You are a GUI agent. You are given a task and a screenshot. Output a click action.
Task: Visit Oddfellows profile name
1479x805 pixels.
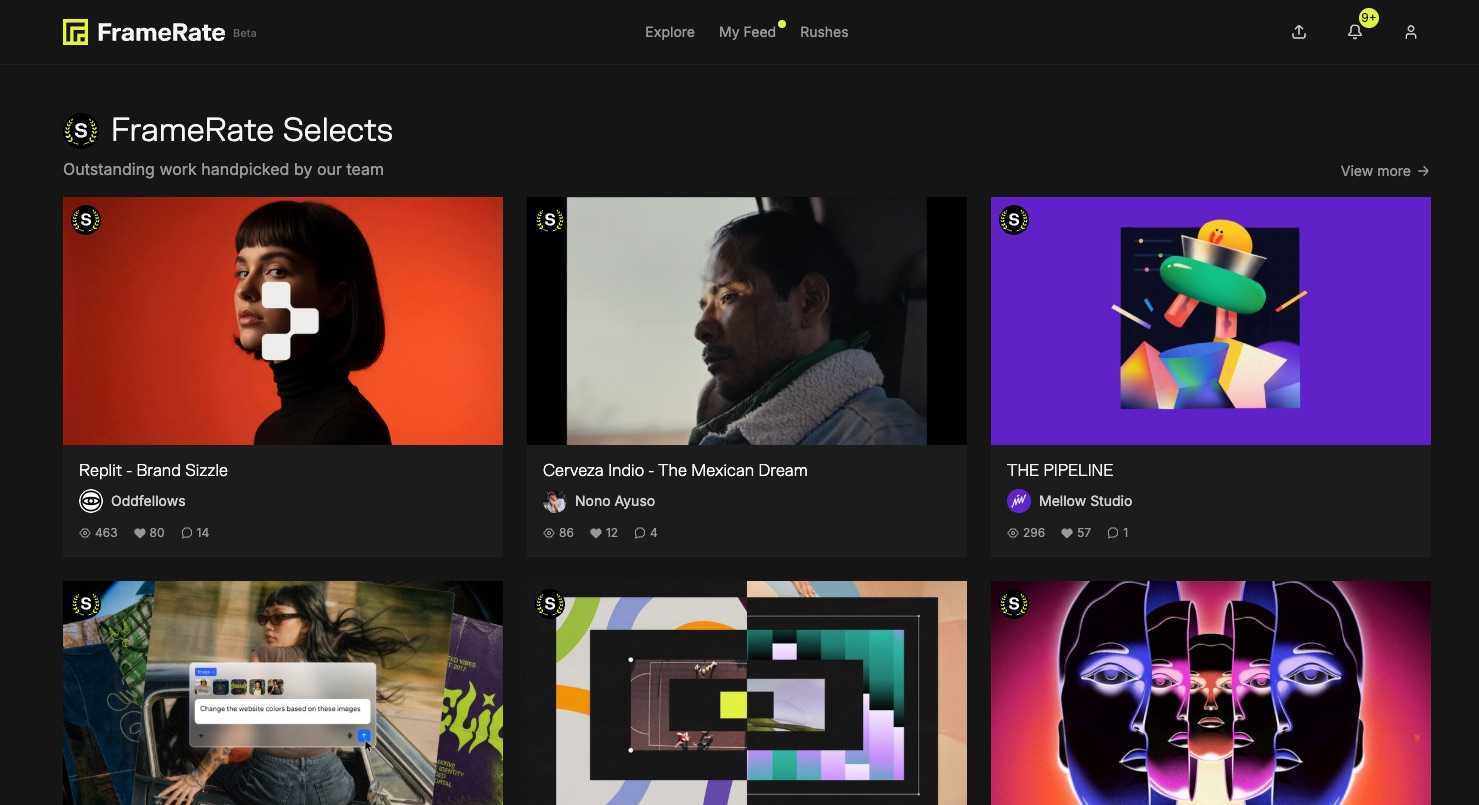click(x=148, y=501)
